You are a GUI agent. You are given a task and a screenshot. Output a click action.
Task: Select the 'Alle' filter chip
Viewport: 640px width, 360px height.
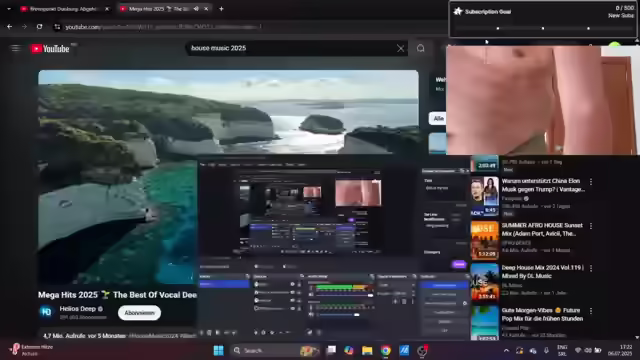click(438, 118)
